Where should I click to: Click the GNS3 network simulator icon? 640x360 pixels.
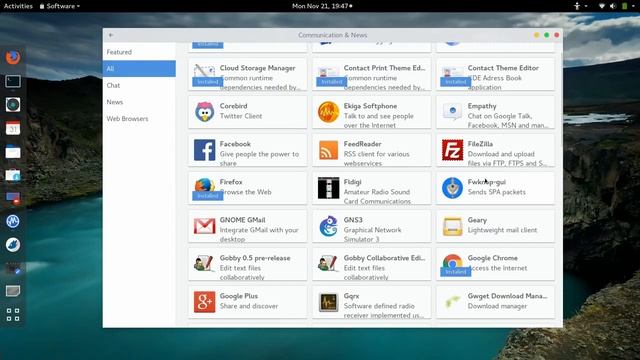coord(329,226)
